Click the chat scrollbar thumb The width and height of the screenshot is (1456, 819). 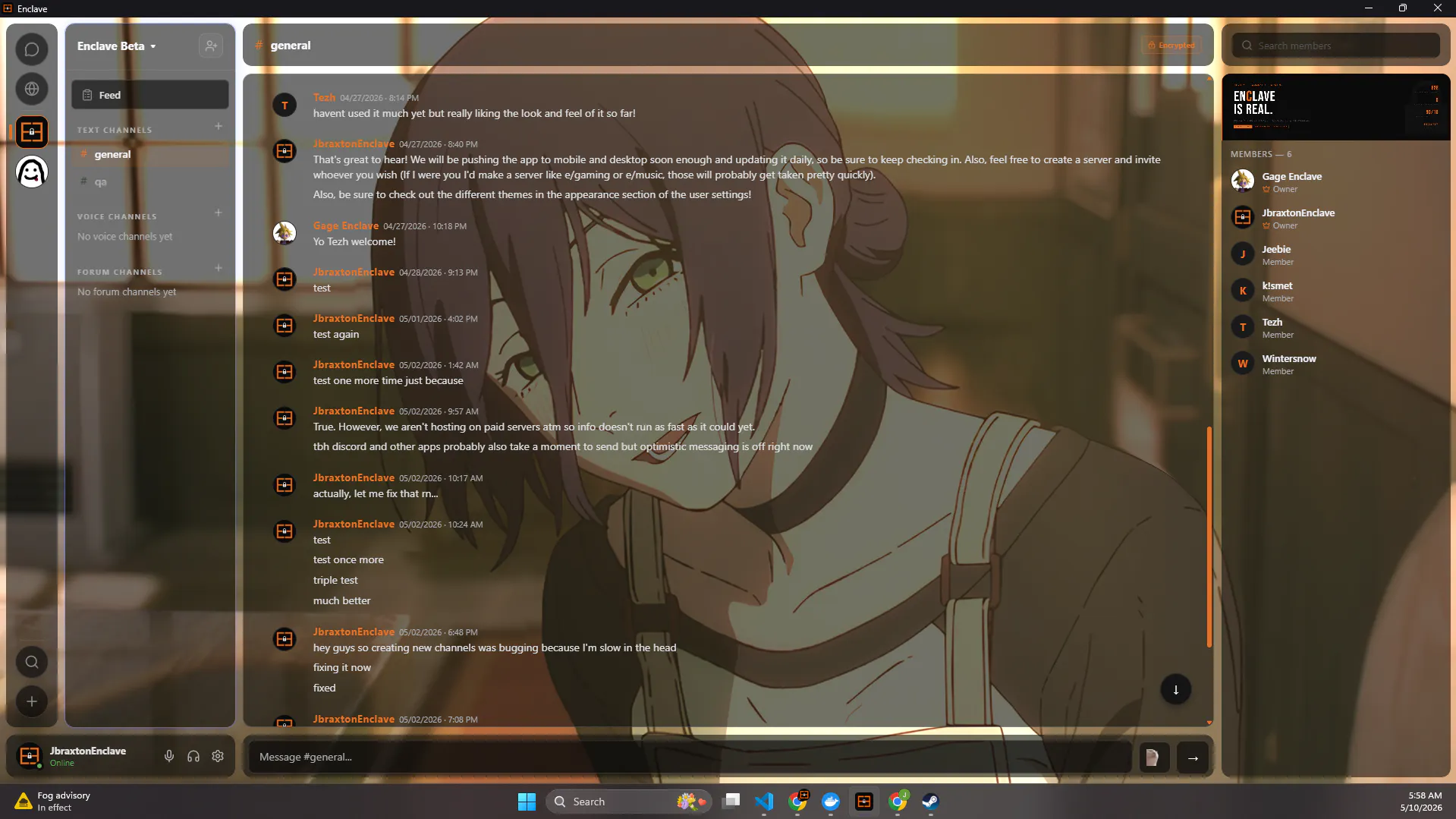tap(1209, 537)
